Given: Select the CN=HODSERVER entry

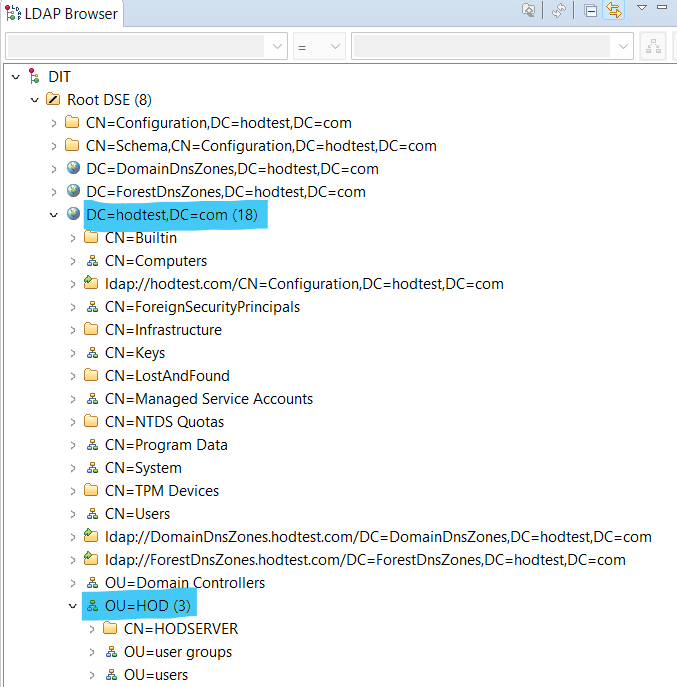Looking at the screenshot, I should [181, 629].
